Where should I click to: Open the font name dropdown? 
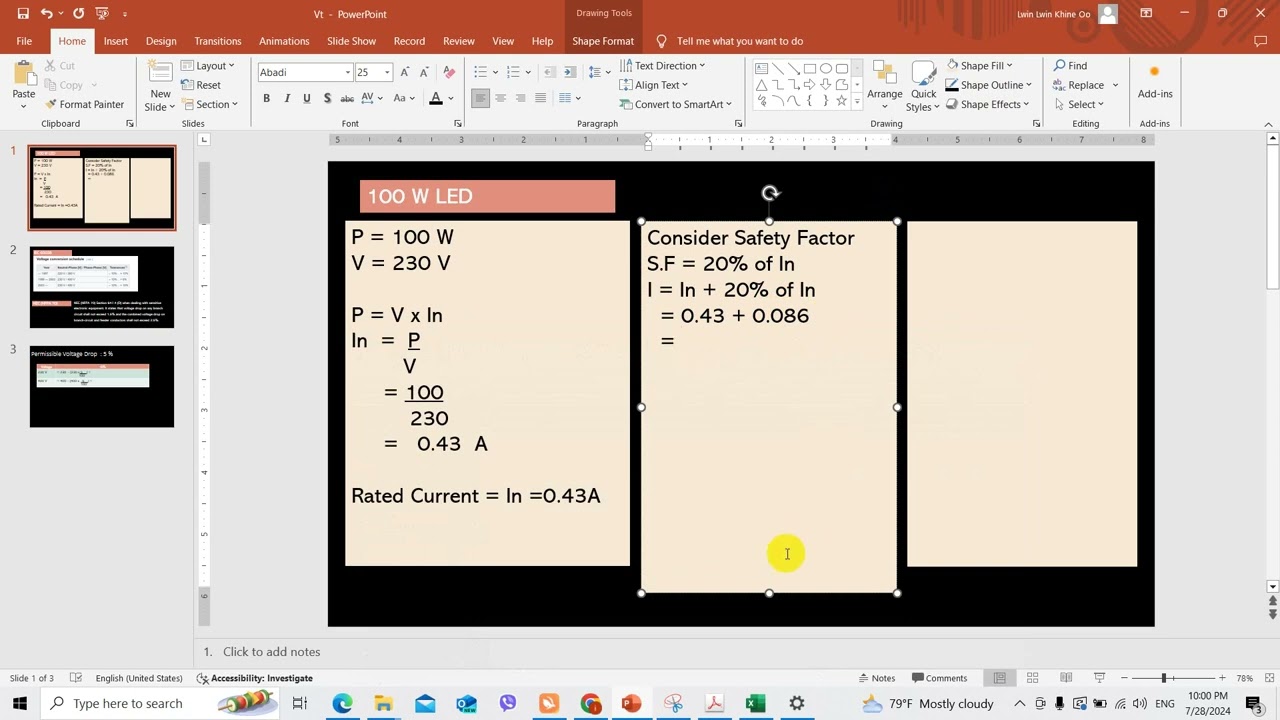coord(348,72)
